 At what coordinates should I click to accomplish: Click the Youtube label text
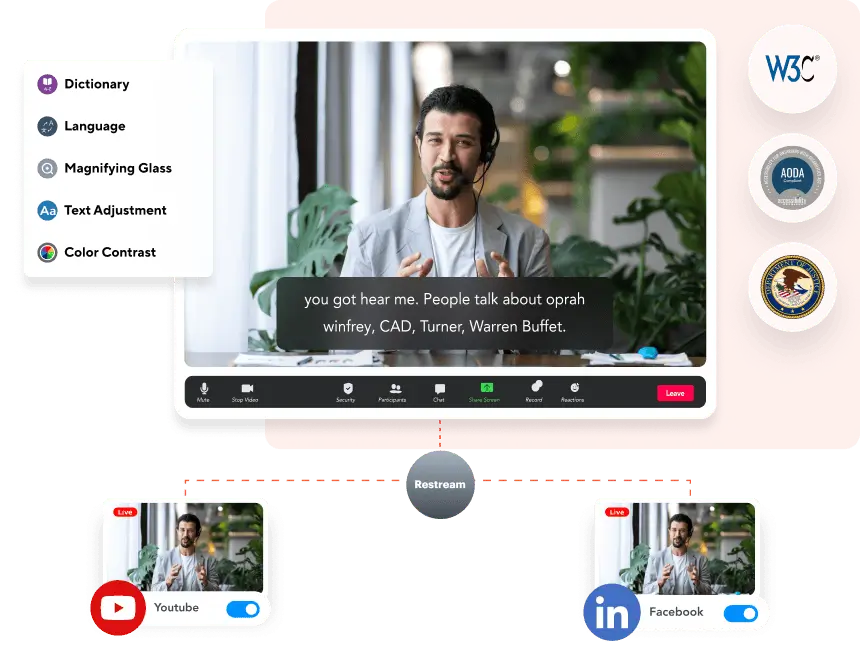click(177, 607)
